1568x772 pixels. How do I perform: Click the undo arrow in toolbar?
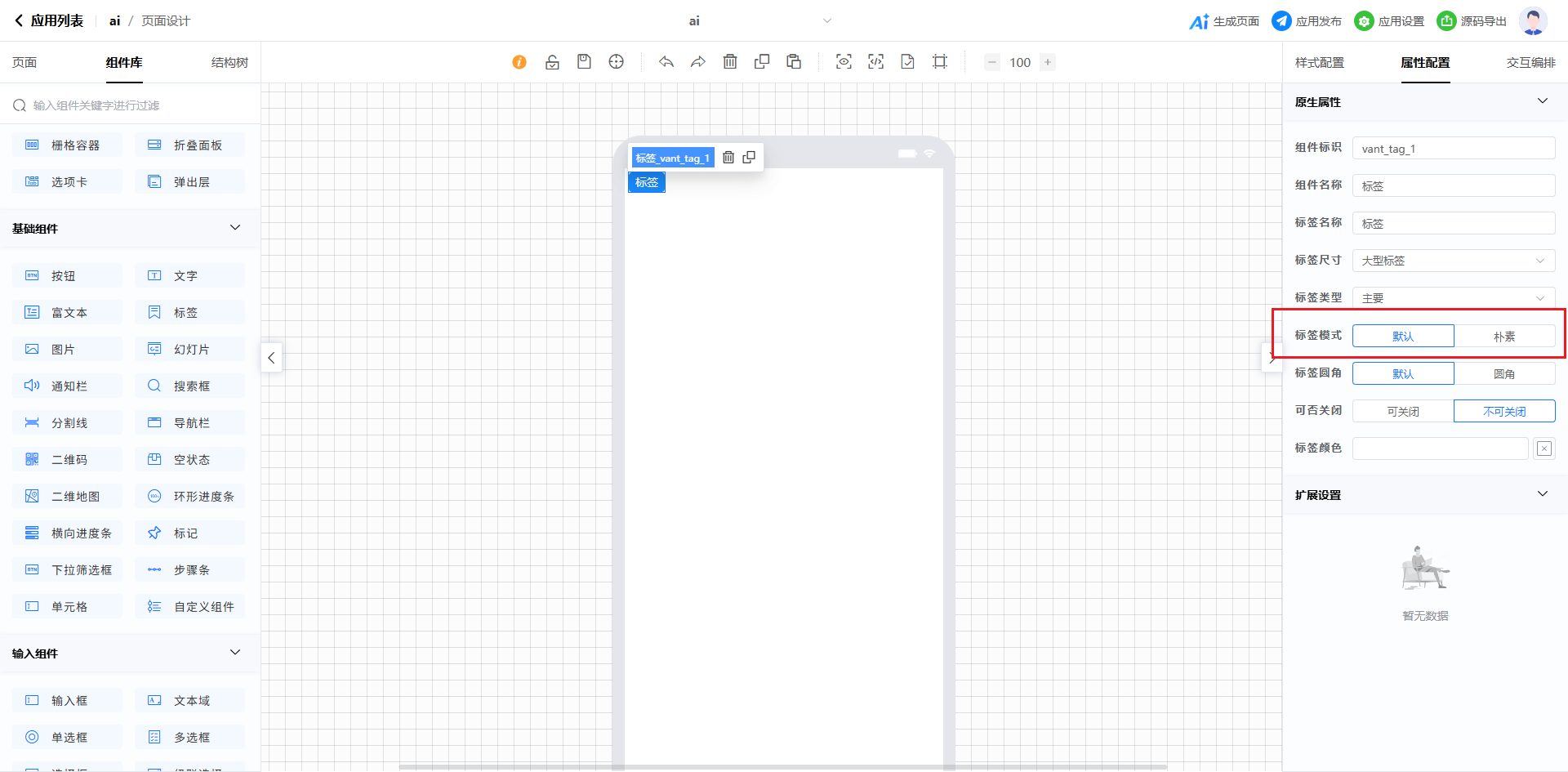tap(666, 62)
